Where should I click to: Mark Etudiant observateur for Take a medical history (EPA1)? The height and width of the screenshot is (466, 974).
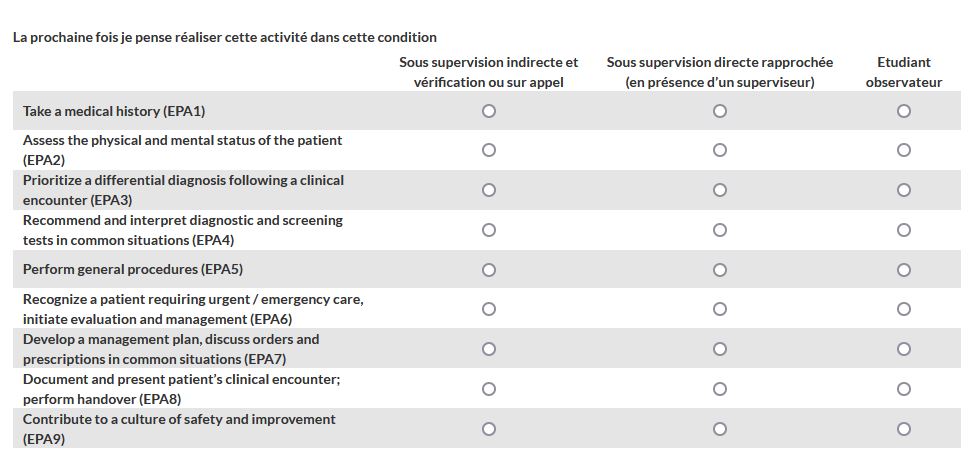coord(904,111)
